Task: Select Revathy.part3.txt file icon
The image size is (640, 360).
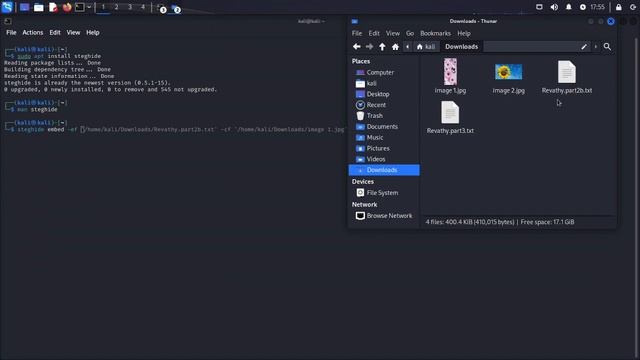Action: 450,112
